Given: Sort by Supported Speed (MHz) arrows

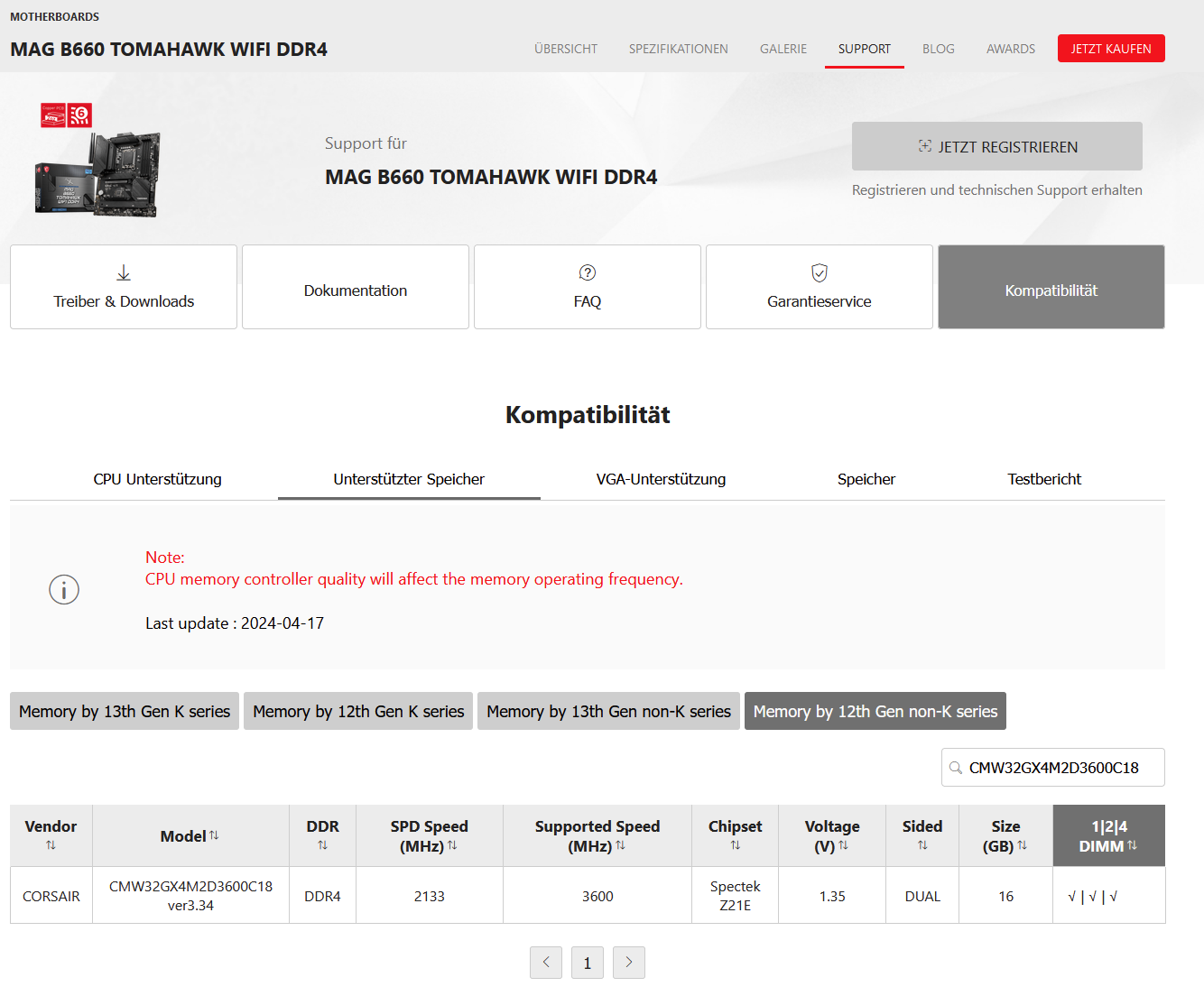Looking at the screenshot, I should [x=620, y=845].
